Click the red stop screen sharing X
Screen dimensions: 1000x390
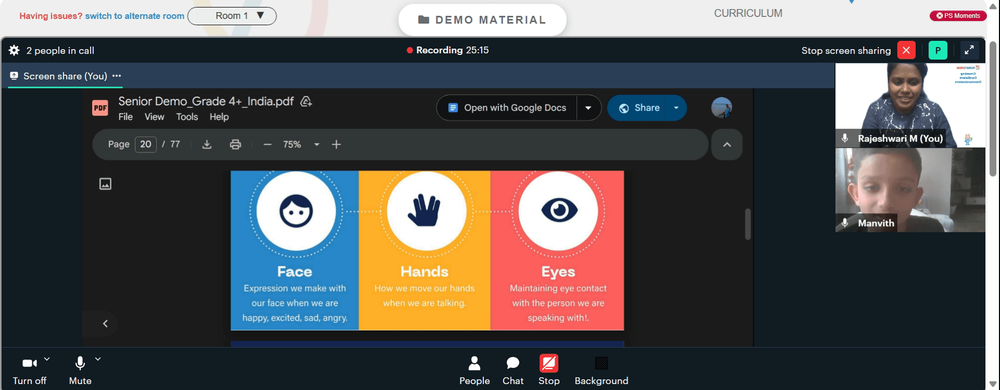[906, 50]
